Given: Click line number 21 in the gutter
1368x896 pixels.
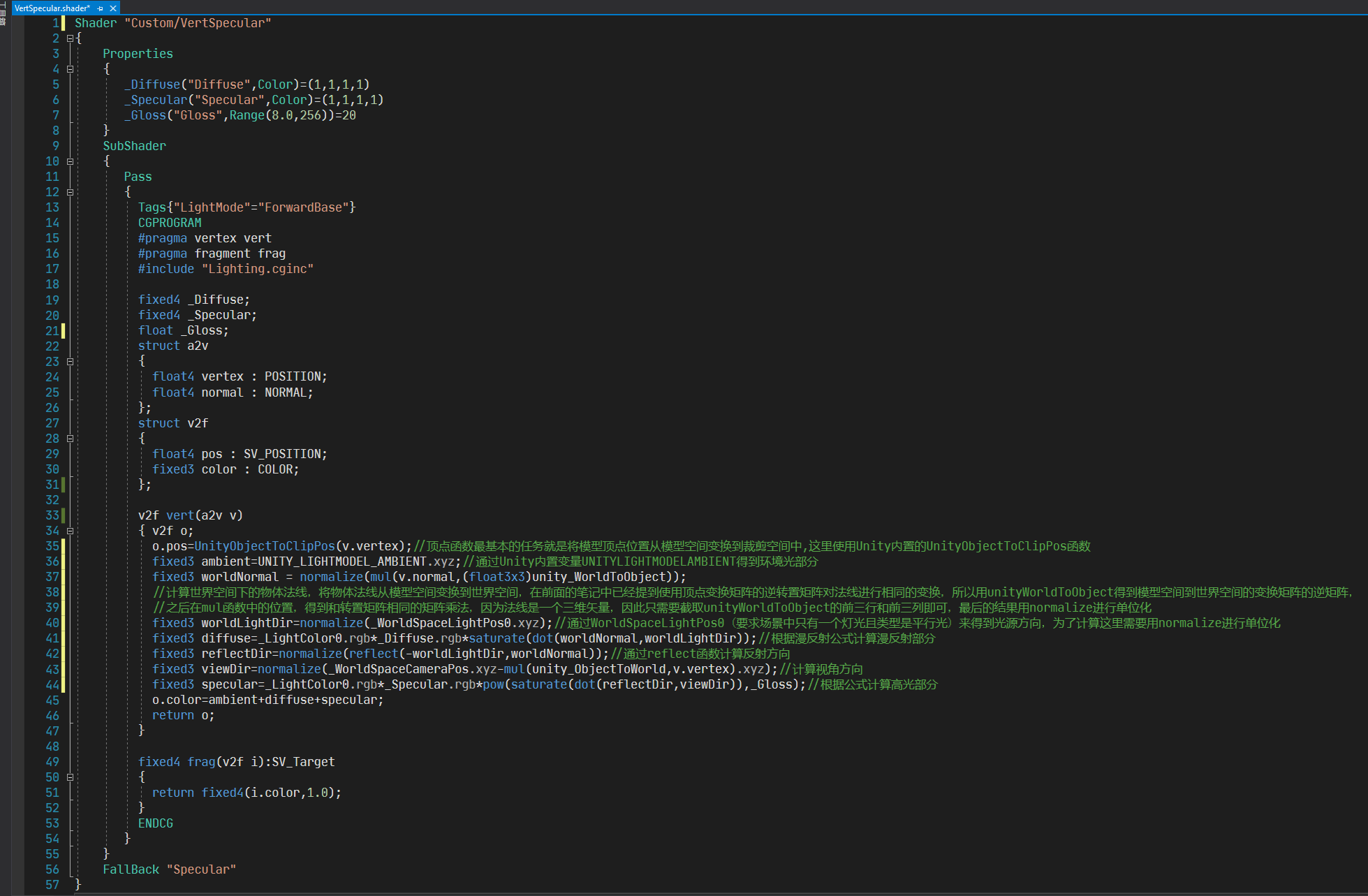Looking at the screenshot, I should click(52, 330).
